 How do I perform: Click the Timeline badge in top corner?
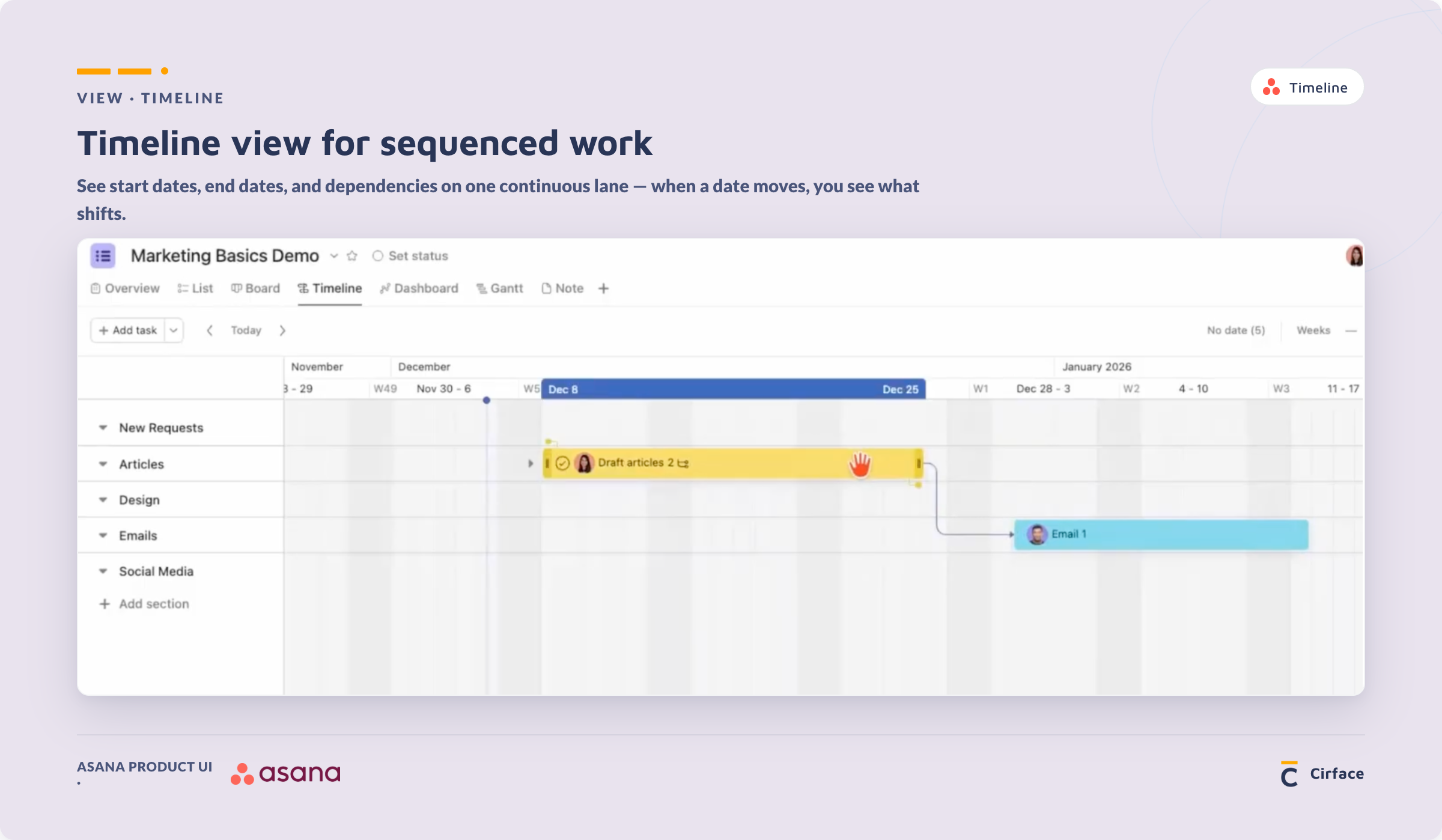[1307, 87]
